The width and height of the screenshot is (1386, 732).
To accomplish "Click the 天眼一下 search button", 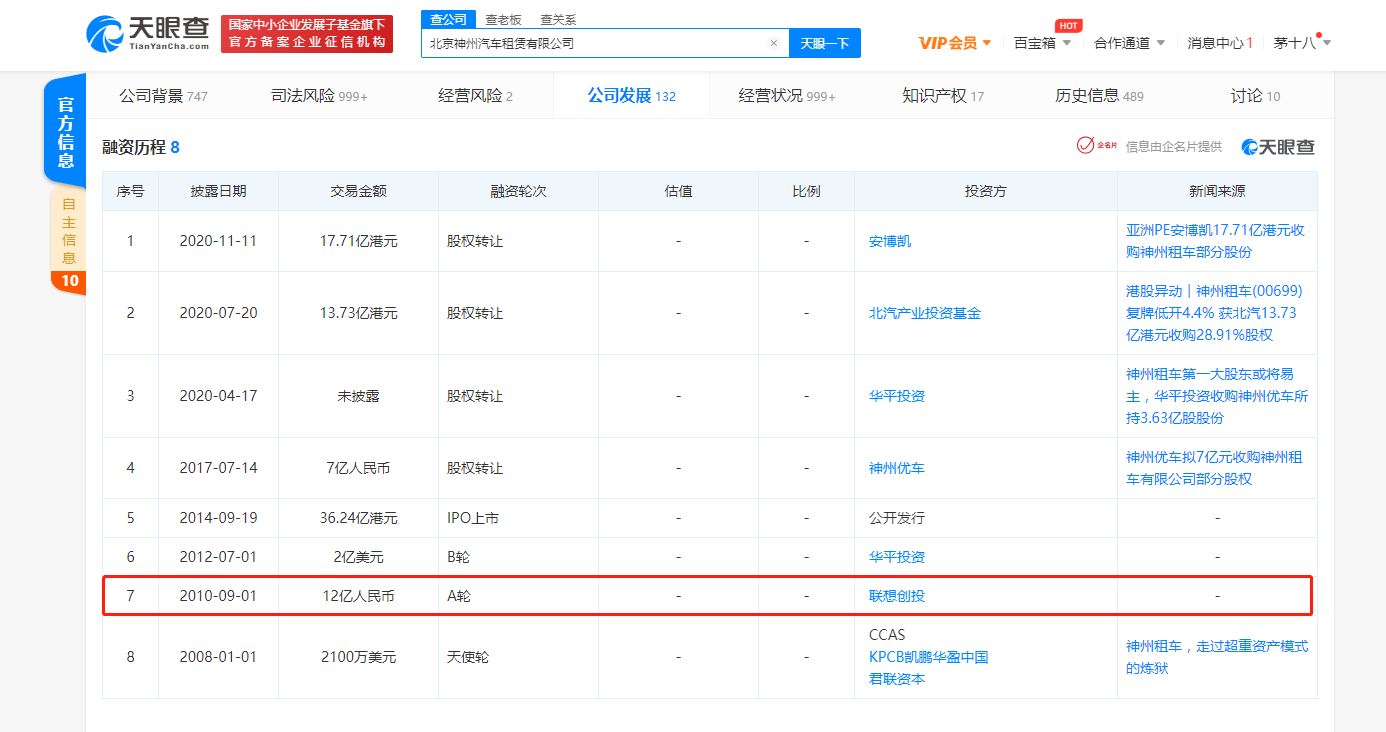I will pyautogui.click(x=825, y=43).
